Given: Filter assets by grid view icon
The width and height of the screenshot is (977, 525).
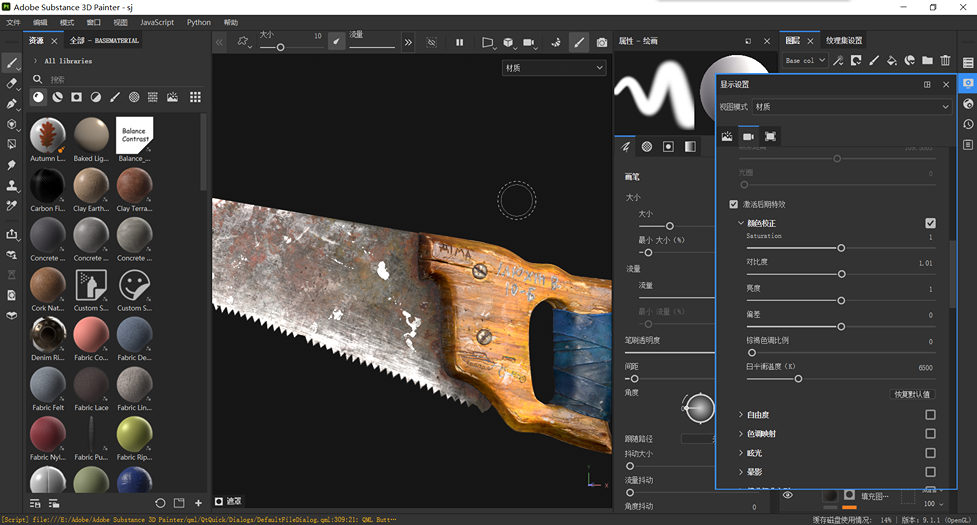Looking at the screenshot, I should (x=195, y=97).
